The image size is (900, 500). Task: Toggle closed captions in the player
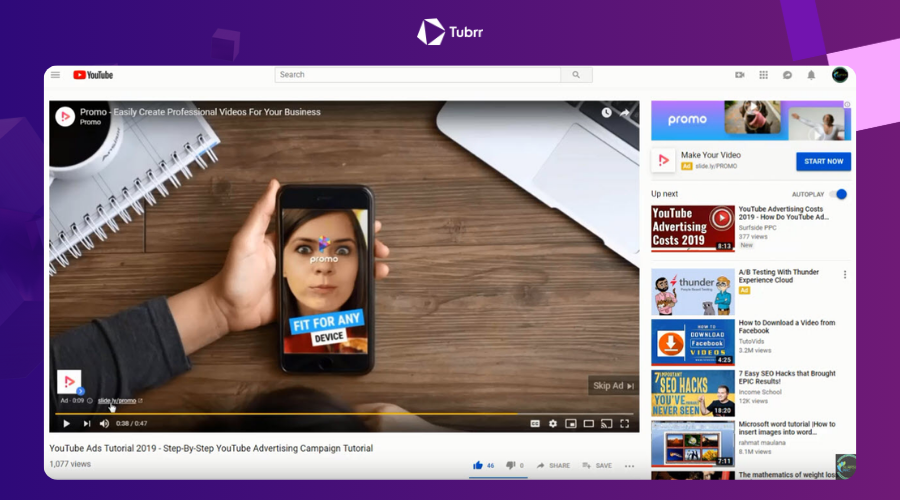coord(535,423)
